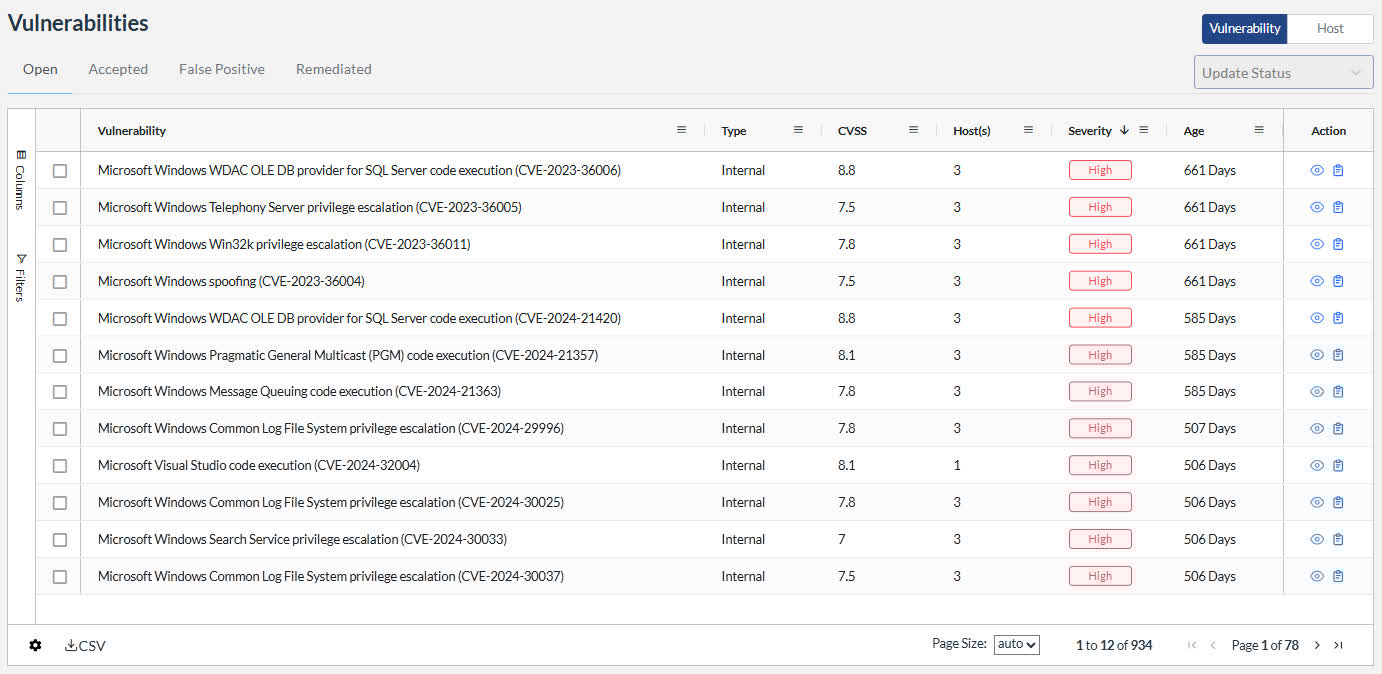
Task: Expand the Filters side panel
Action: 21,278
